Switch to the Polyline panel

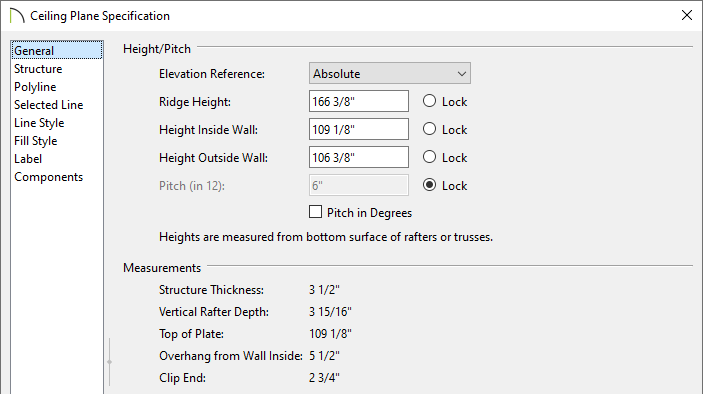pyautogui.click(x=35, y=87)
